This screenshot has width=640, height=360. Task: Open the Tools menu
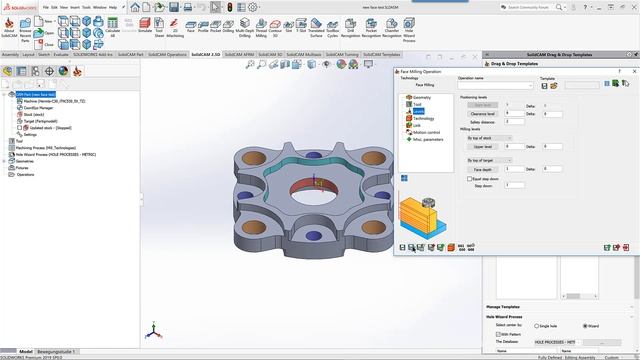[86, 7]
